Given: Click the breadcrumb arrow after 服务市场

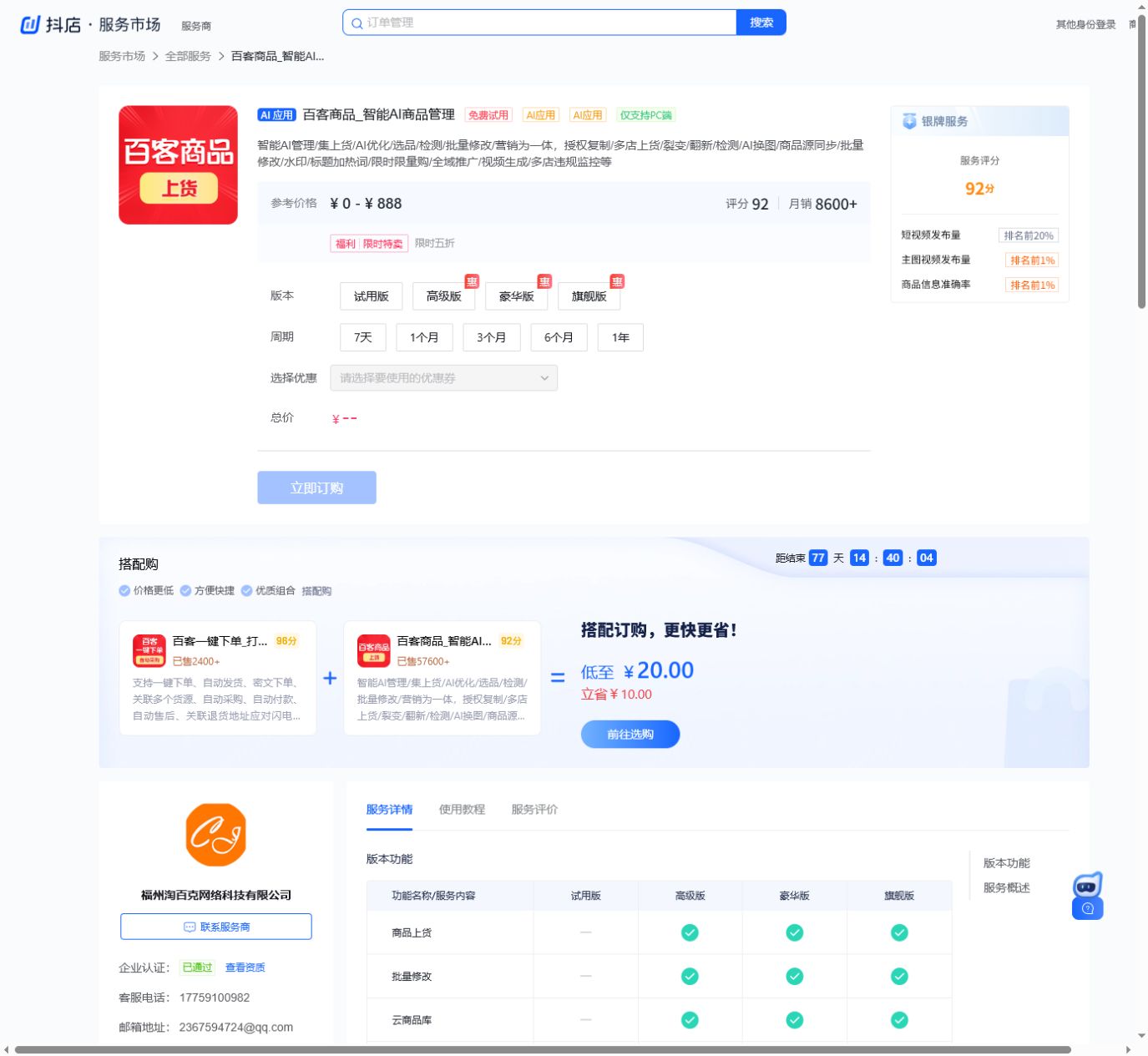Looking at the screenshot, I should pyautogui.click(x=155, y=56).
